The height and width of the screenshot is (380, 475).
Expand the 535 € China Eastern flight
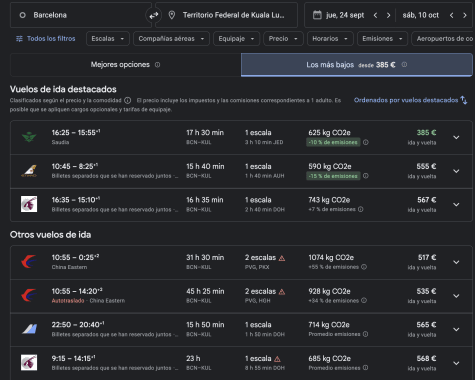(x=456, y=296)
